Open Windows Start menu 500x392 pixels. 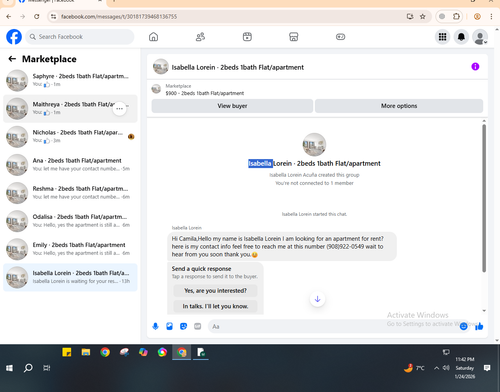point(9,368)
